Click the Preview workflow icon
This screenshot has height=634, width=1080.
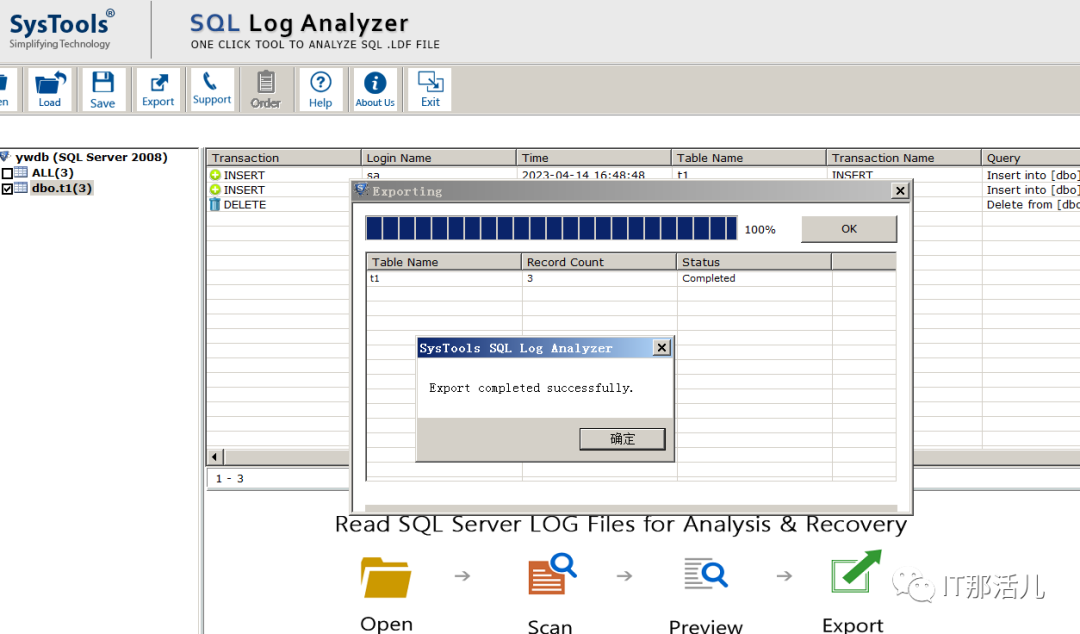705,573
